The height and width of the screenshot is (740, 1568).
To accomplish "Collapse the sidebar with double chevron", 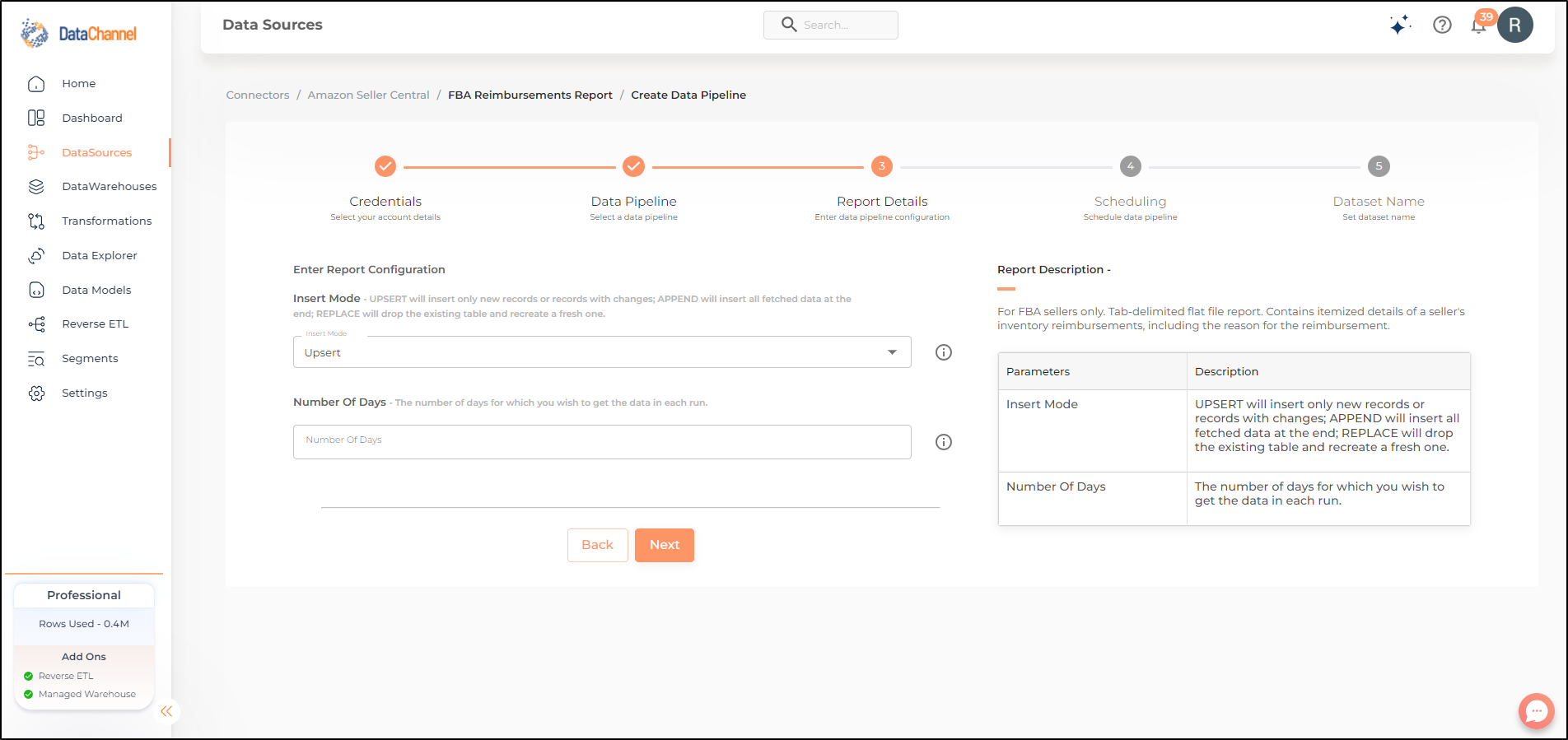I will [166, 711].
